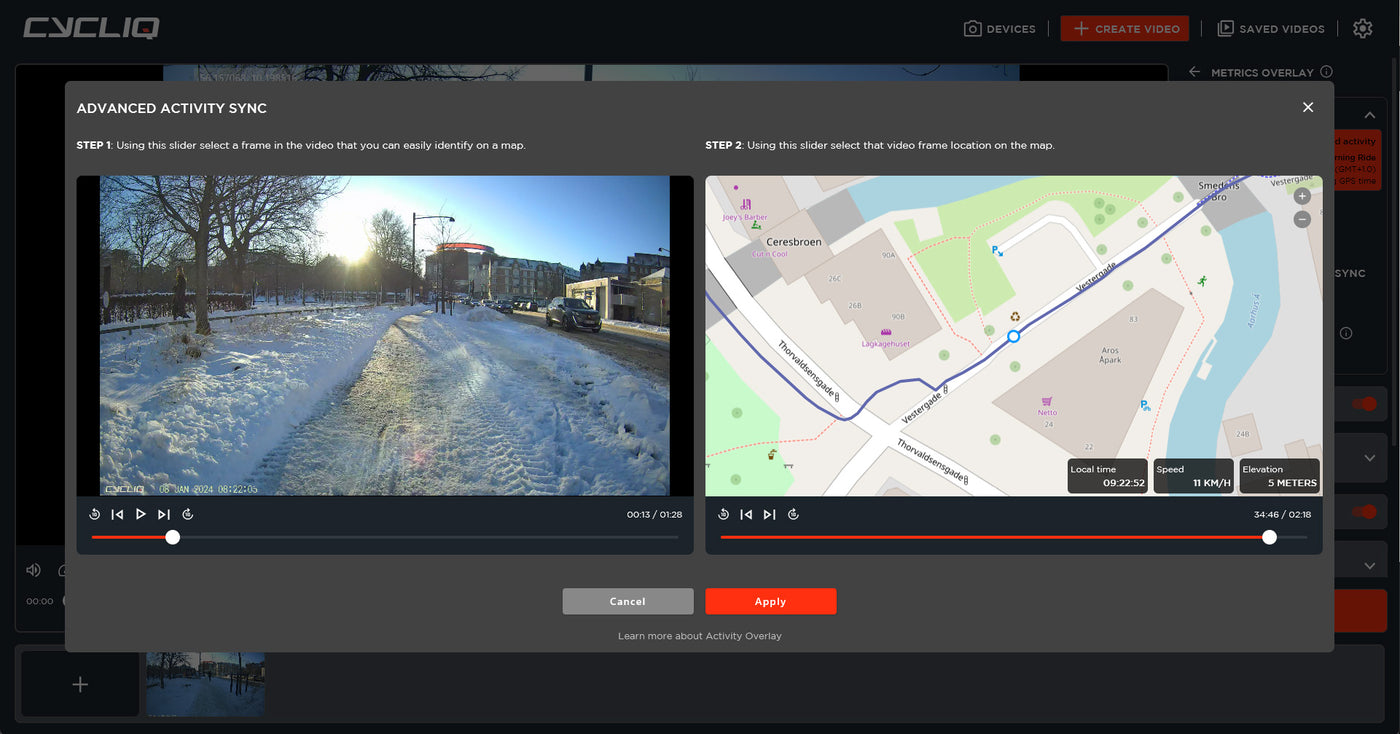
Task: Open the DEVICES section
Action: tap(1000, 28)
